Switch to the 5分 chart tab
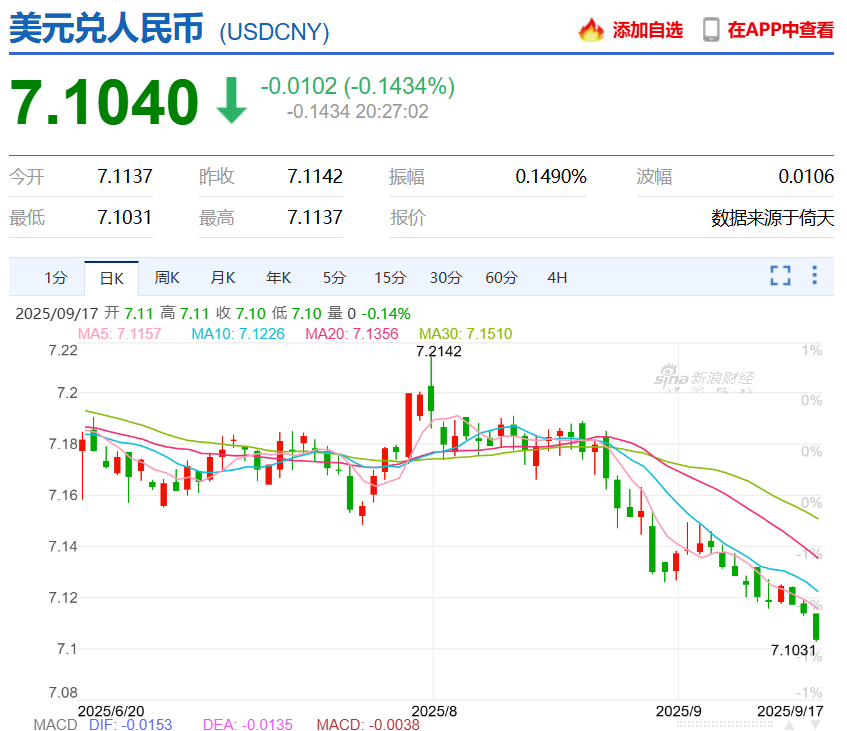The width and height of the screenshot is (847, 731). (x=334, y=278)
